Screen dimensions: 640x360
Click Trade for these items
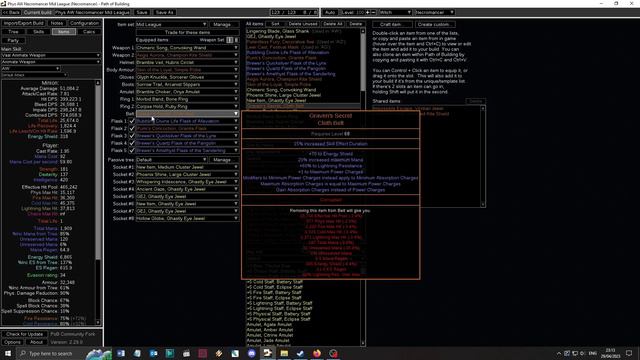pyautogui.click(x=187, y=32)
